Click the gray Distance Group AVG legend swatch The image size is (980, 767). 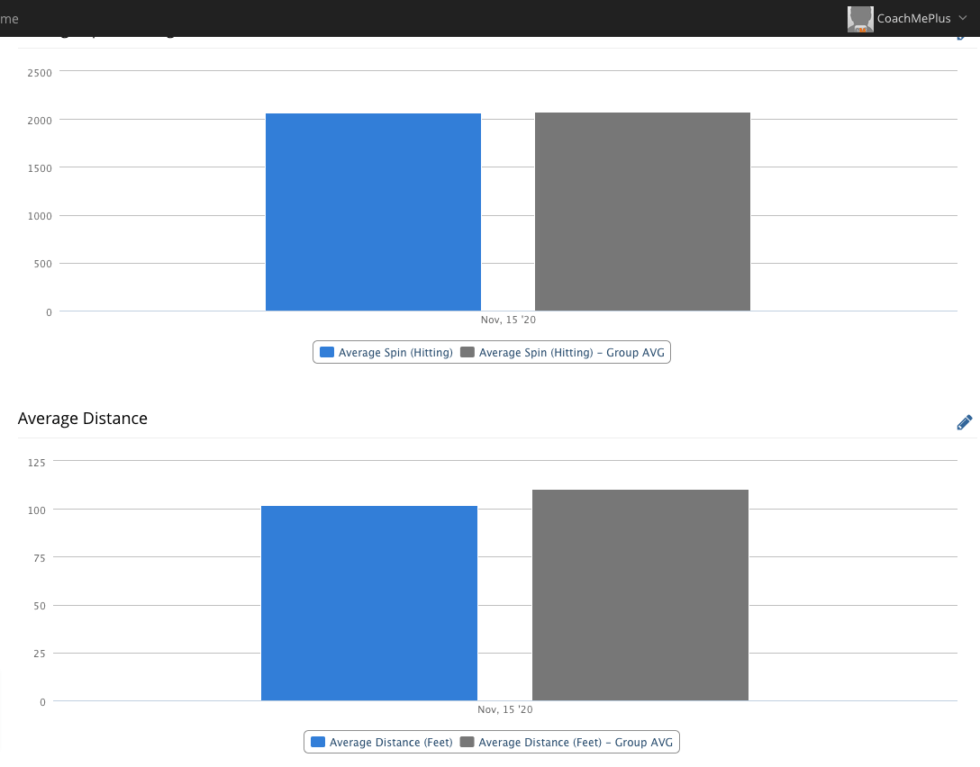[467, 741]
